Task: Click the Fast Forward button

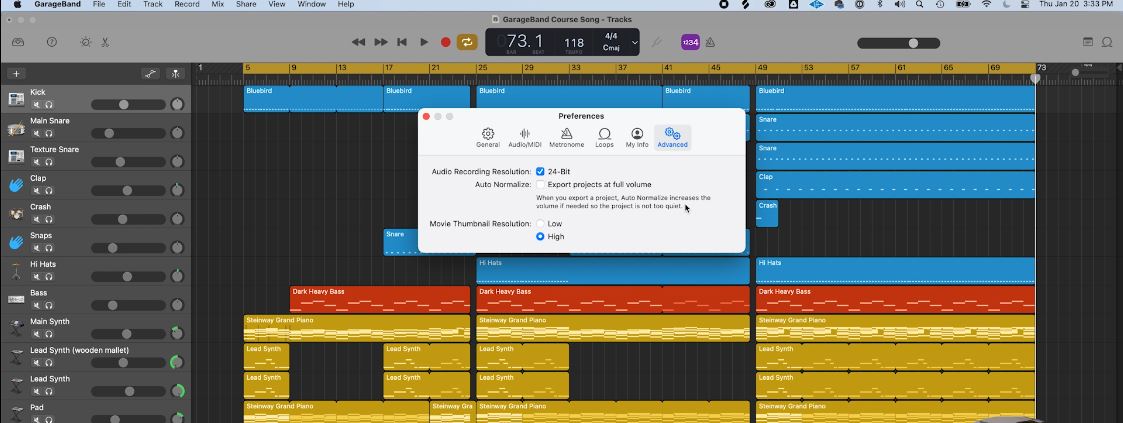Action: coord(381,42)
